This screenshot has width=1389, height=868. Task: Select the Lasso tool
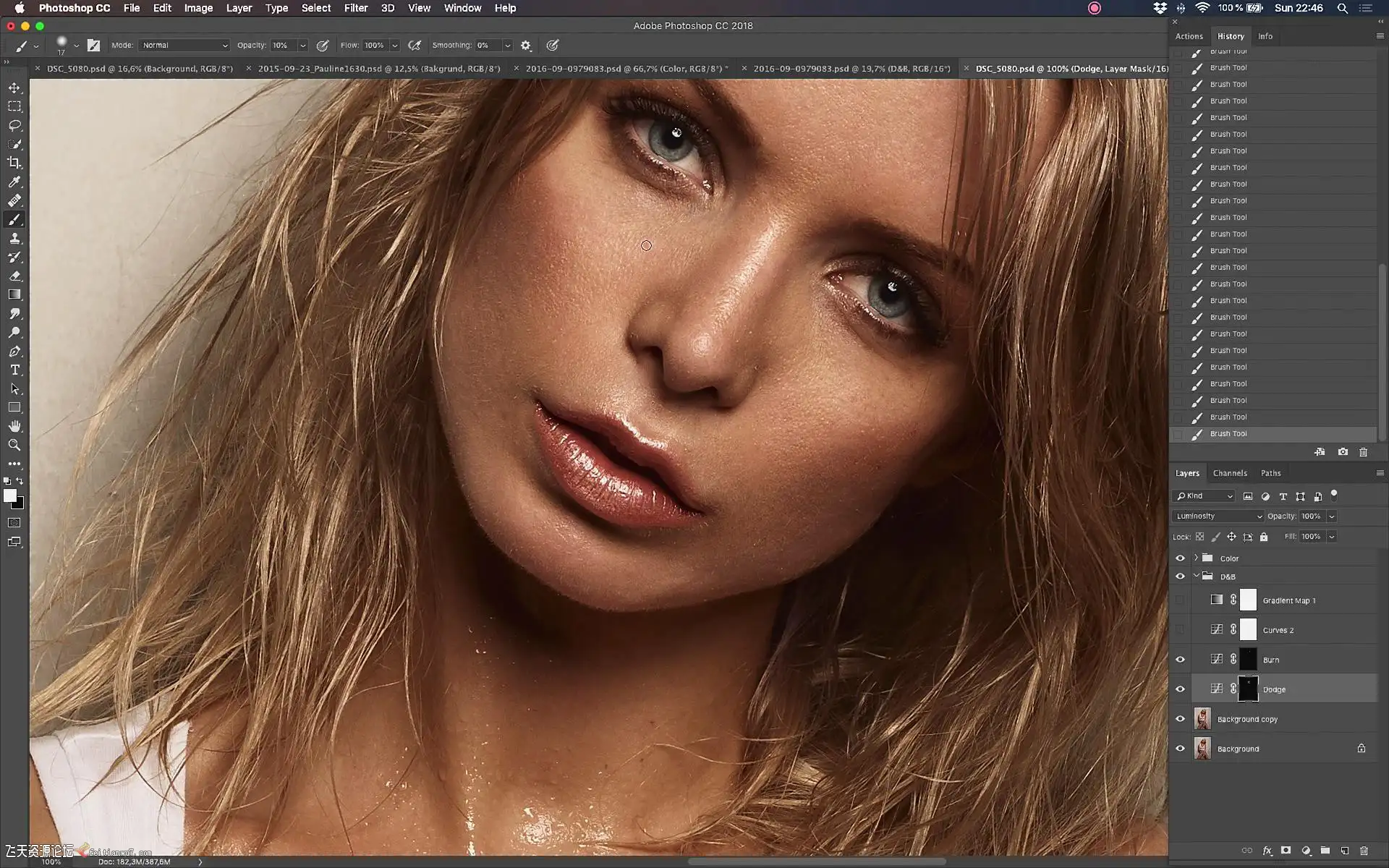click(14, 125)
